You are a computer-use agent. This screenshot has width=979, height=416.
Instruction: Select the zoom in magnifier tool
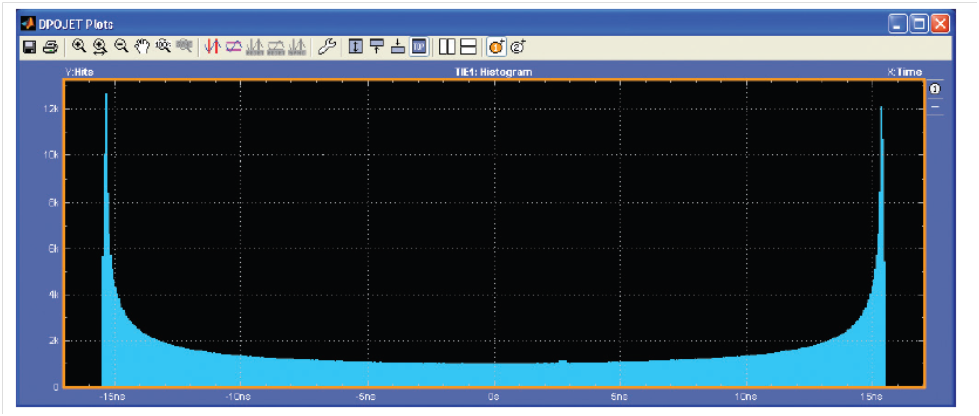pos(79,47)
